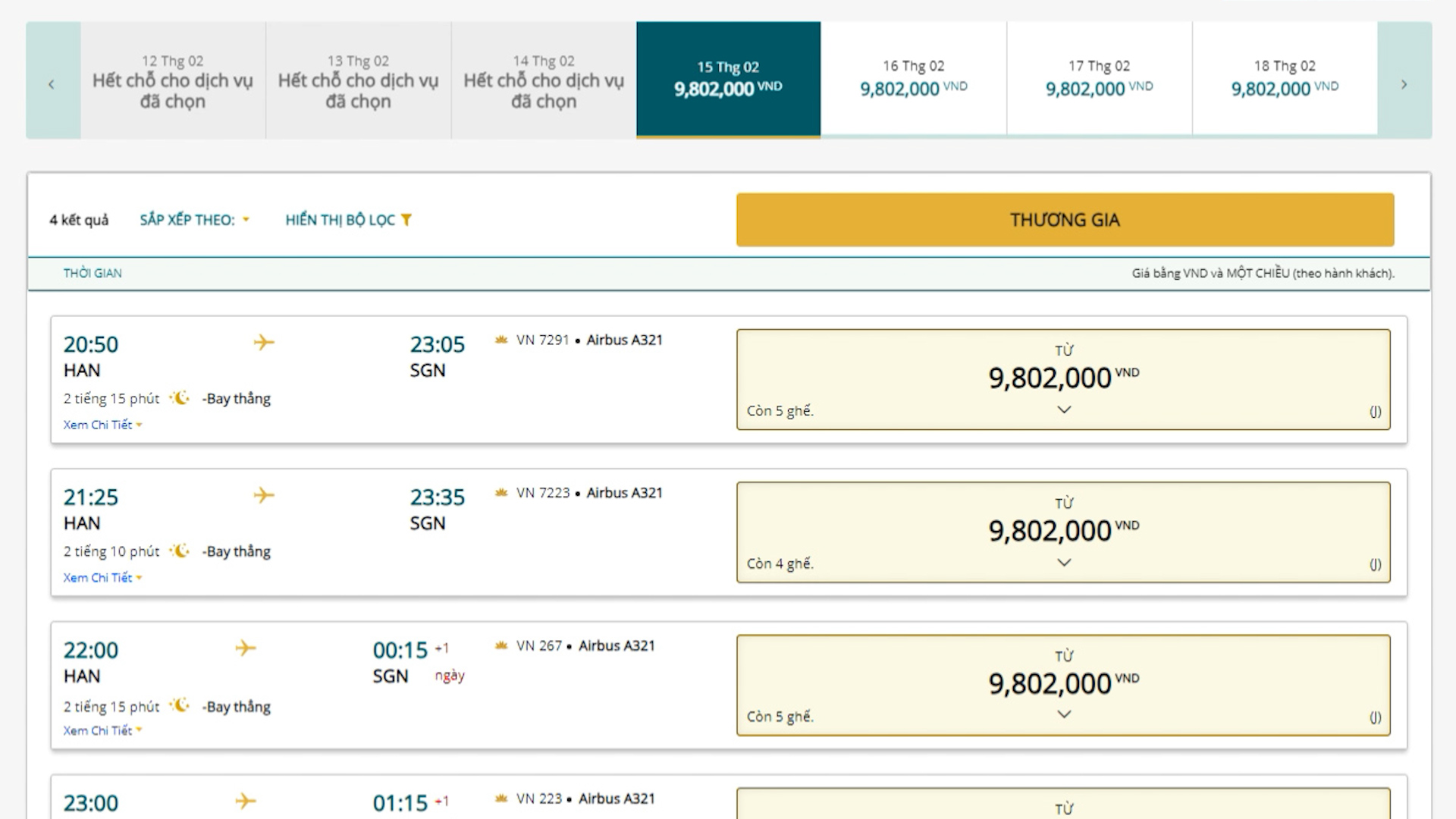Click the VN 223 Airbus A321 flight label
Viewport: 1456px width, 819px height.
585,799
